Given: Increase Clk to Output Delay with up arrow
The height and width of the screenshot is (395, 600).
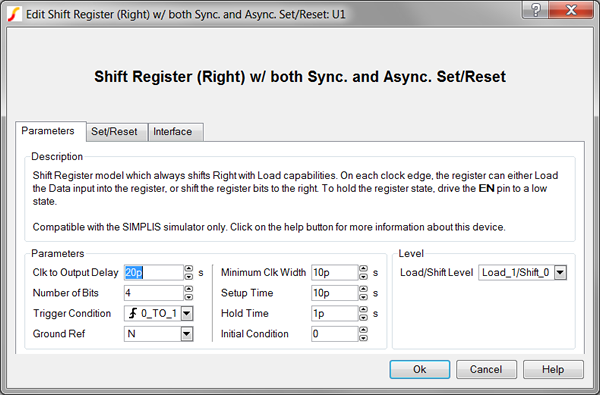Looking at the screenshot, I should click(189, 269).
